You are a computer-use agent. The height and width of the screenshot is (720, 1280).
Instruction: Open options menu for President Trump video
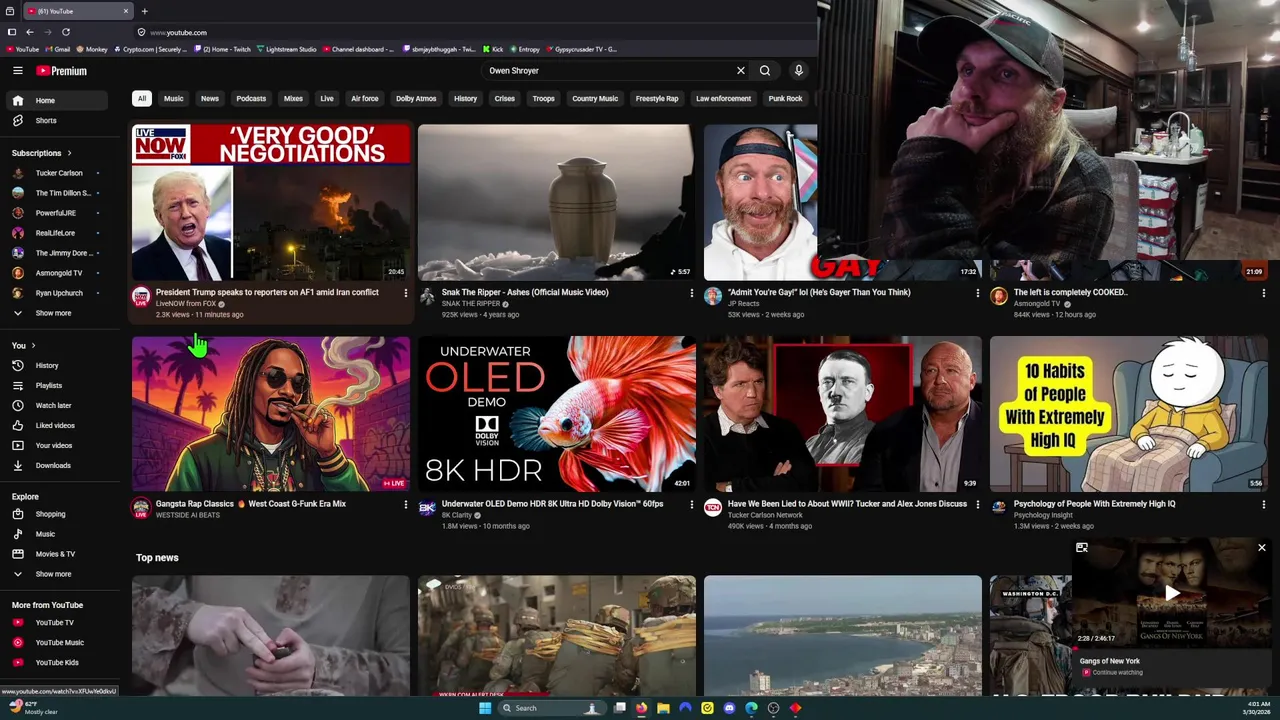405,293
